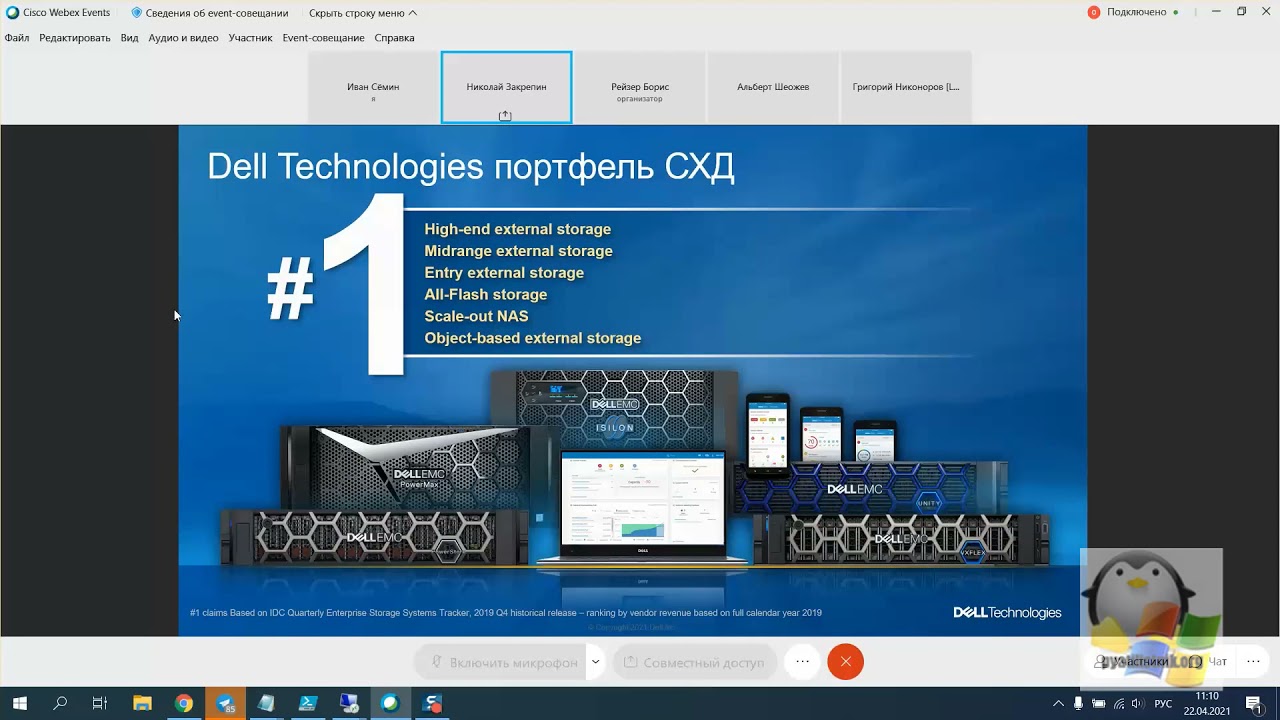Expand the microphone options arrow
Screen dimensions: 1280x720
tap(595, 662)
